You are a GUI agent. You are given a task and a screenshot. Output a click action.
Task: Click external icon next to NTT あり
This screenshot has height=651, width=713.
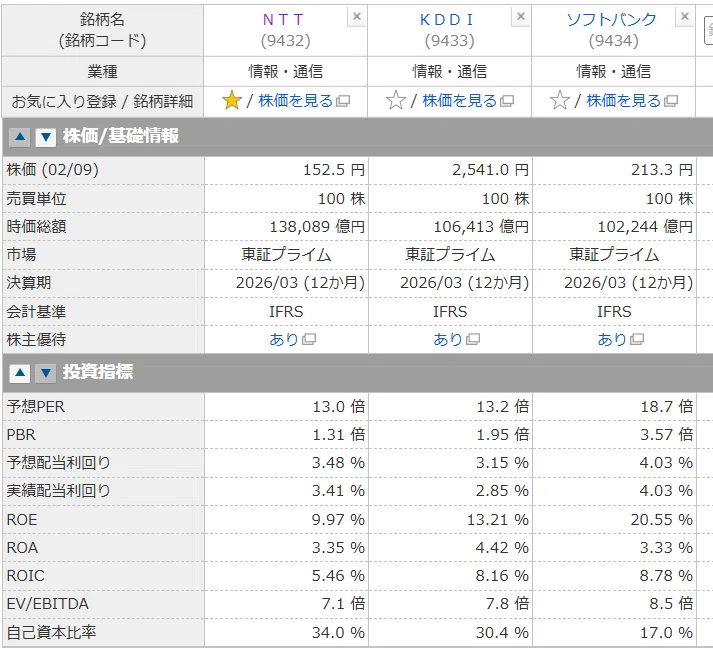click(x=309, y=339)
